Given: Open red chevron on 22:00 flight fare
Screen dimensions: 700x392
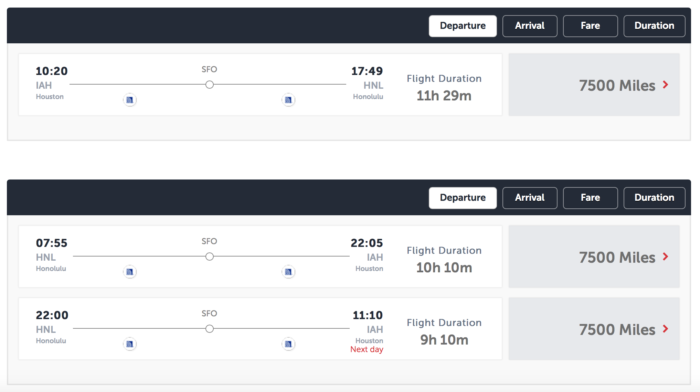Looking at the screenshot, I should (x=666, y=329).
